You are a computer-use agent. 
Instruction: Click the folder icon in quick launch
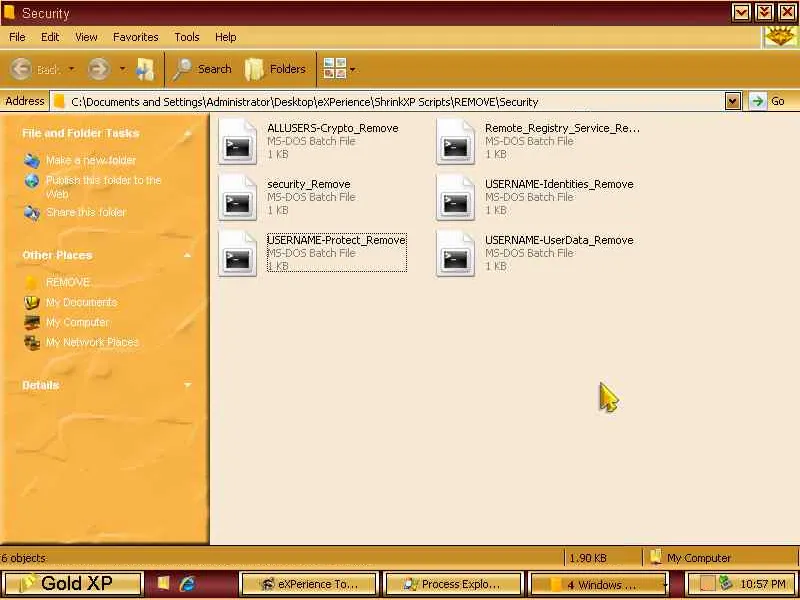pyautogui.click(x=163, y=584)
